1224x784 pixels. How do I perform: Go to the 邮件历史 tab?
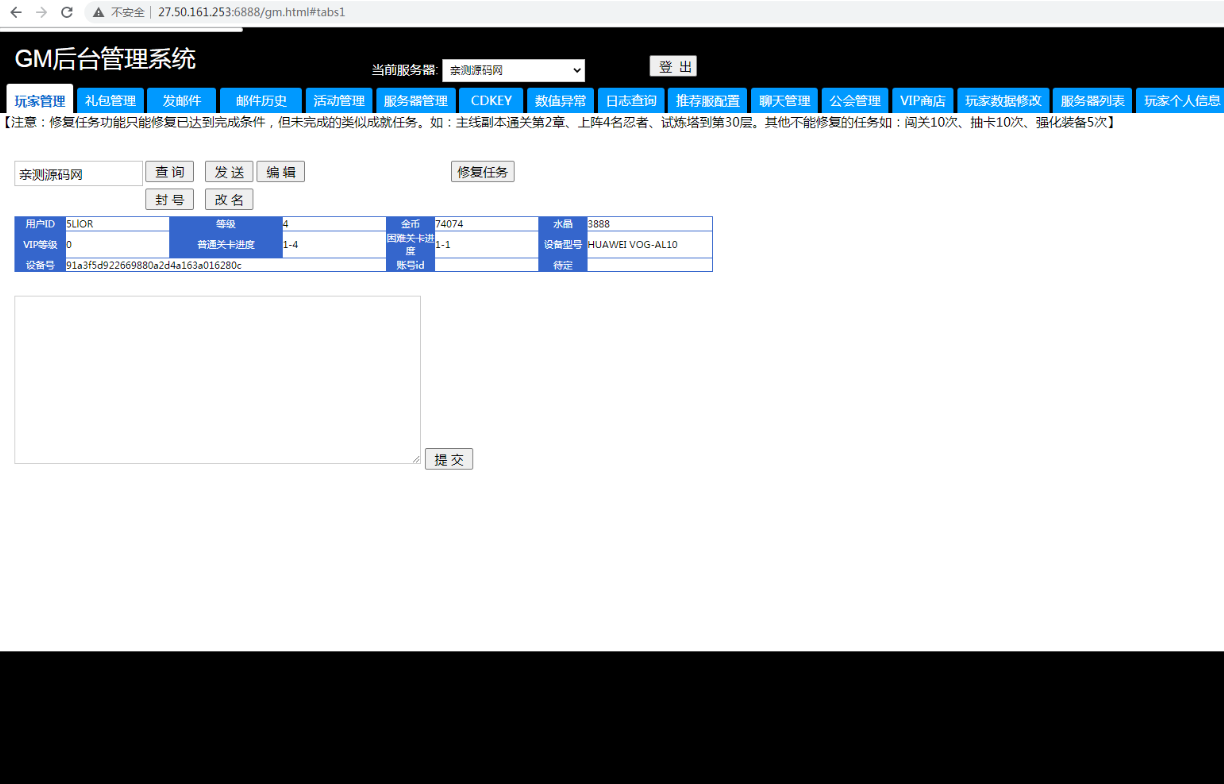point(261,101)
